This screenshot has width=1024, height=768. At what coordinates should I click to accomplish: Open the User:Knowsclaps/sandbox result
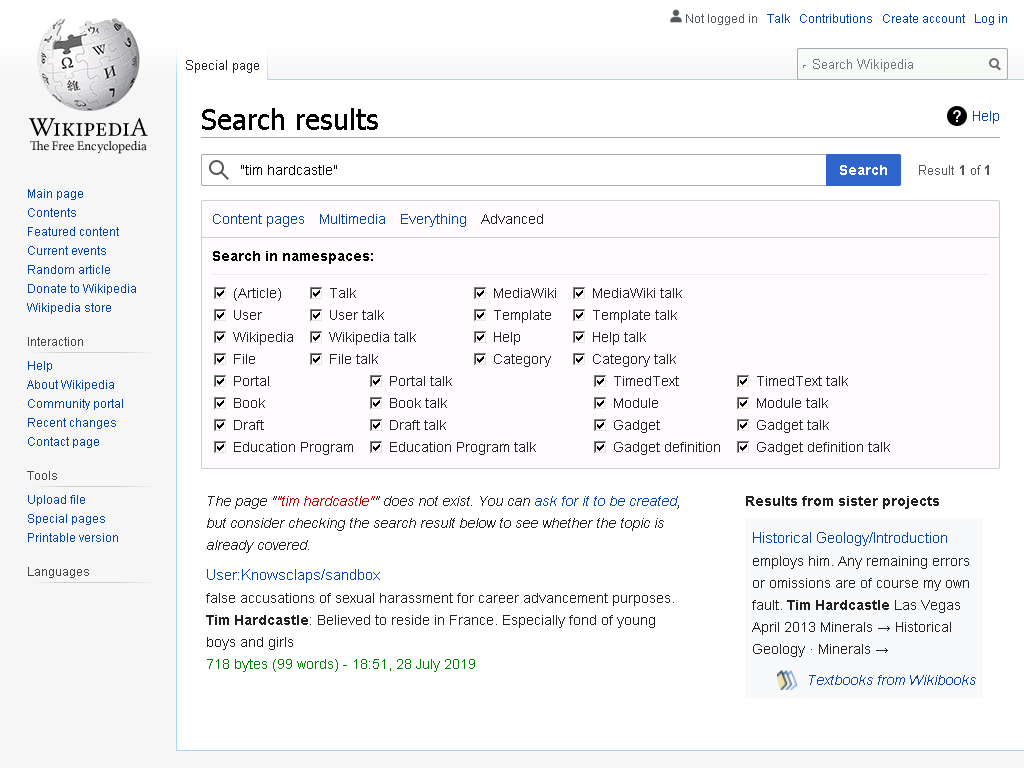293,575
